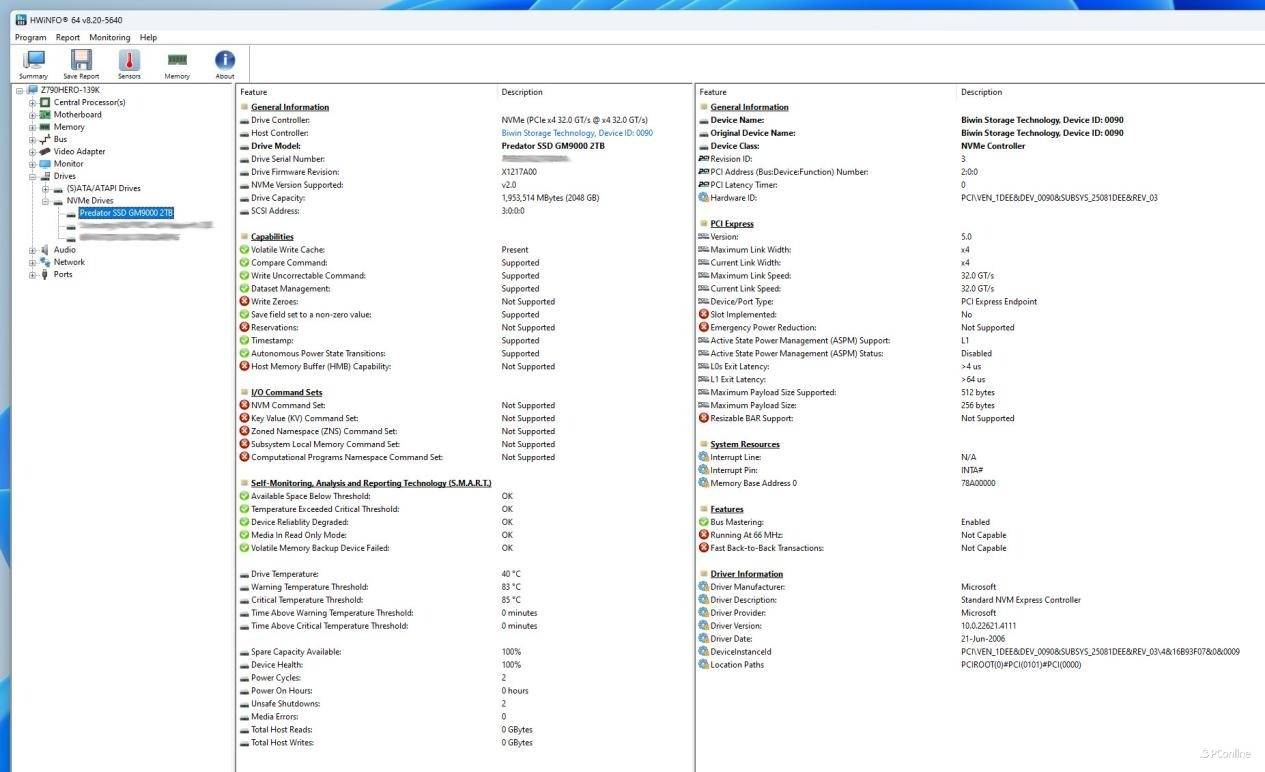Image resolution: width=1265 pixels, height=772 pixels.
Task: Select the Network node icon
Action: click(x=45, y=262)
